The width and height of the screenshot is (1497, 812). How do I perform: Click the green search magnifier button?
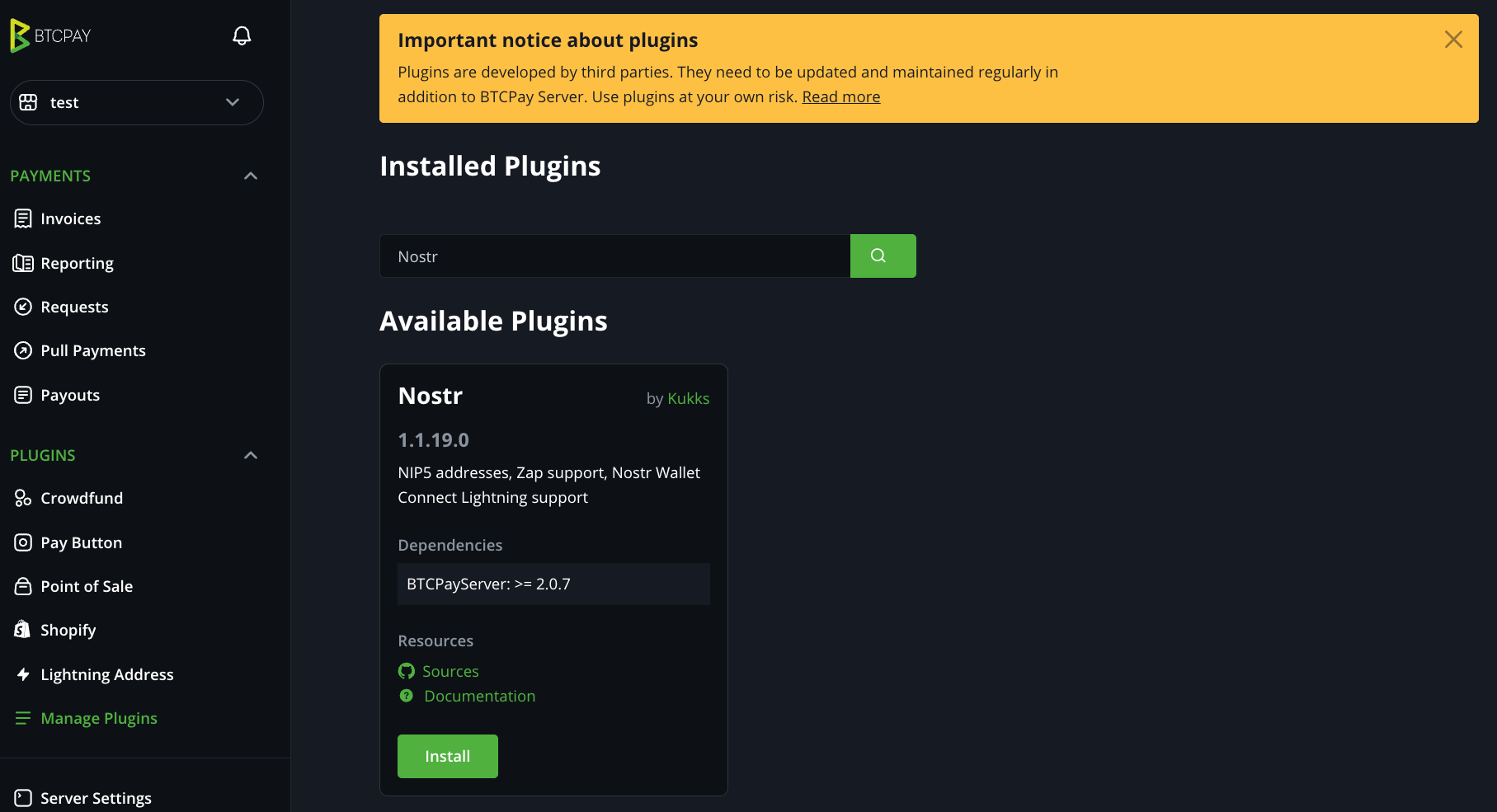883,256
